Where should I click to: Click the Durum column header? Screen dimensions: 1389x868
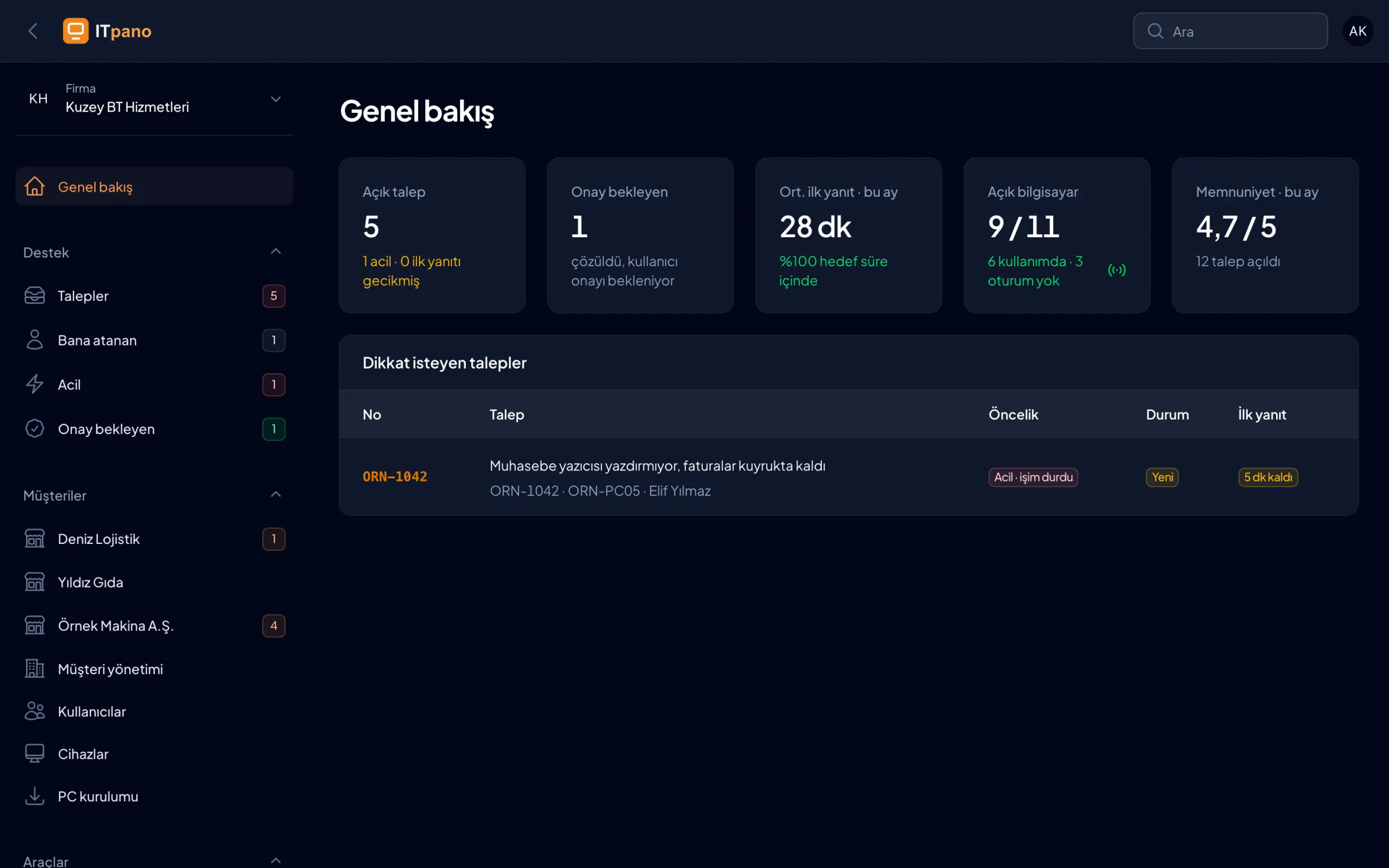click(x=1167, y=414)
